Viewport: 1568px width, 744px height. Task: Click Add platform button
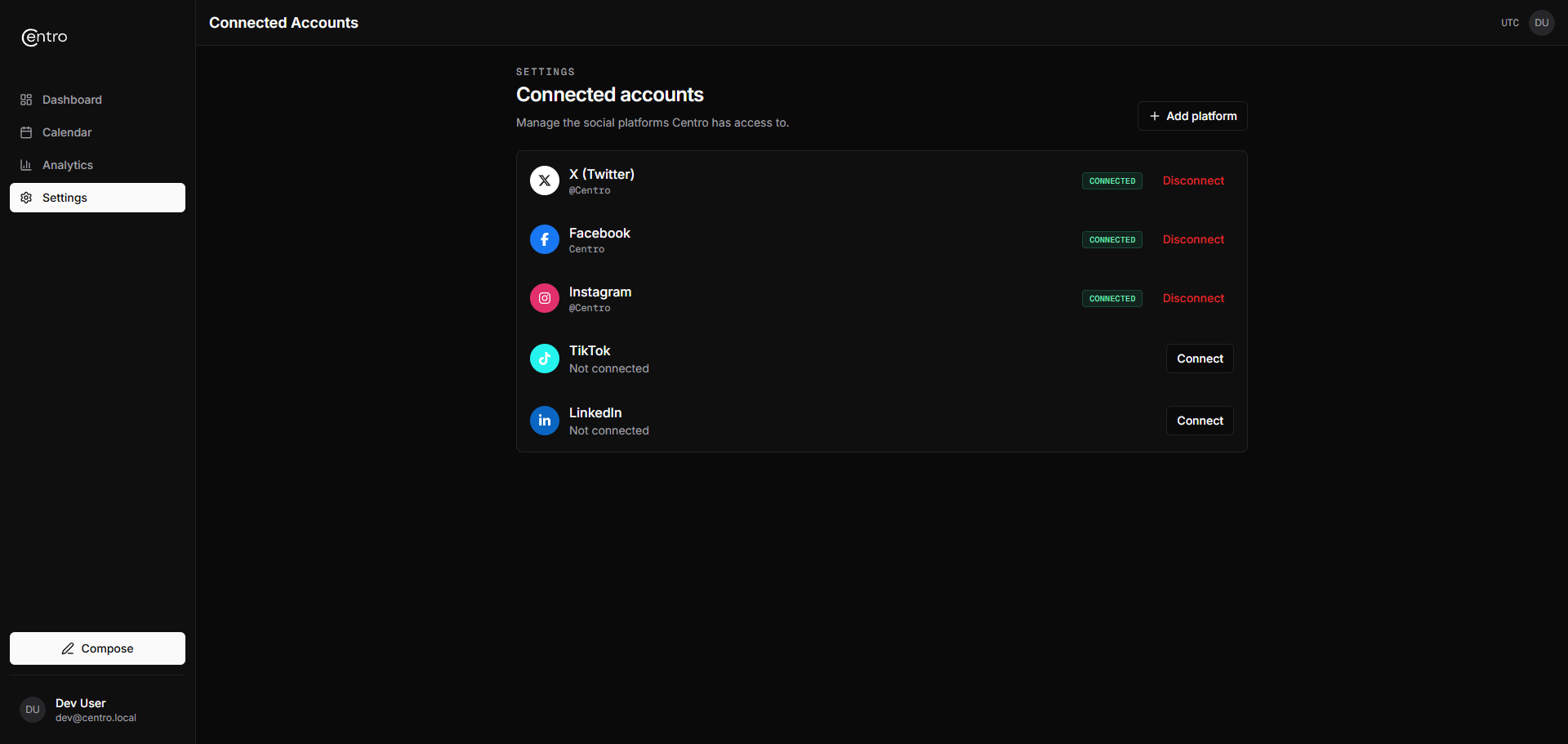pos(1192,116)
